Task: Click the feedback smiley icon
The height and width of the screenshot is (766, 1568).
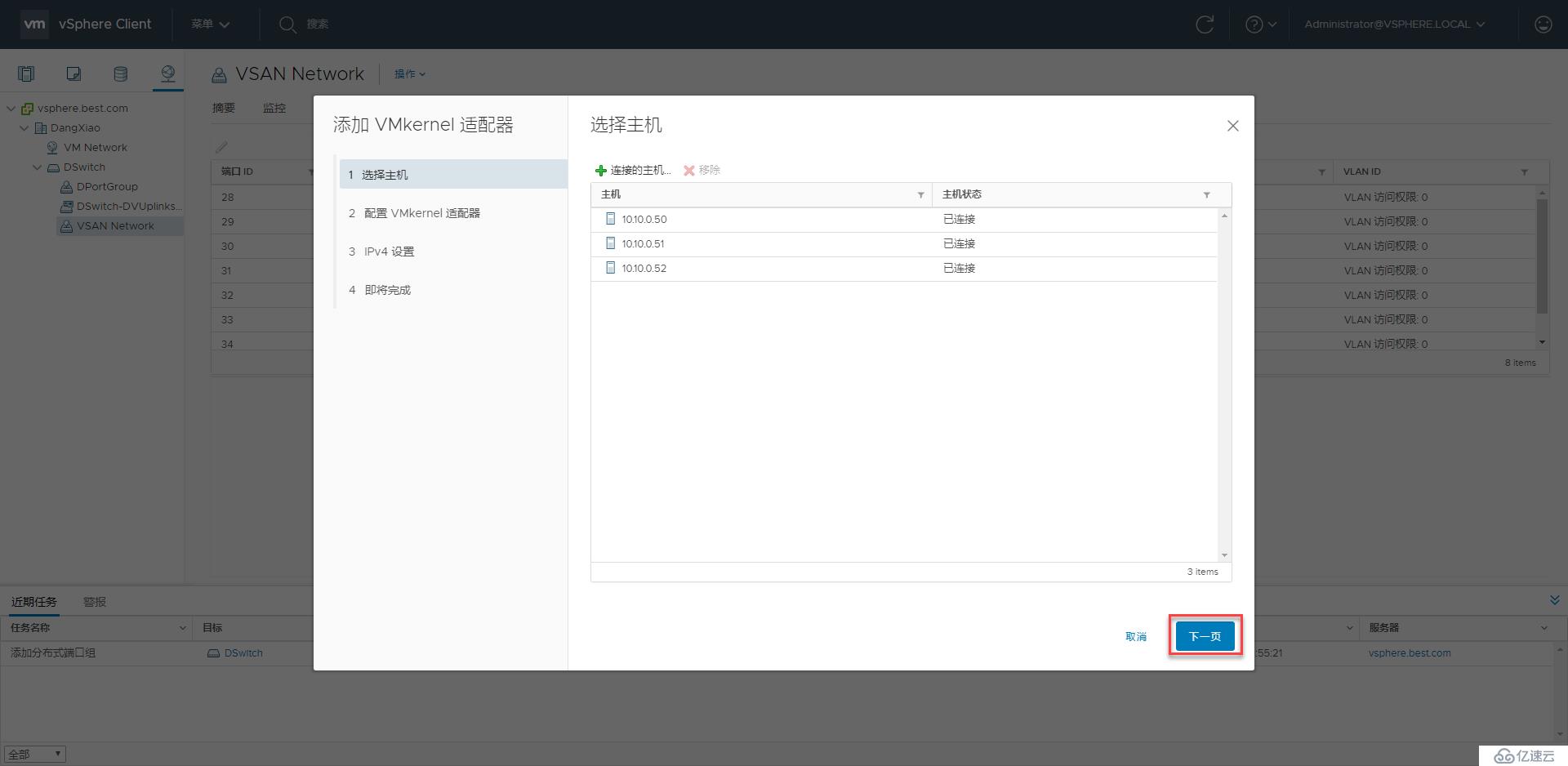Action: click(1543, 24)
